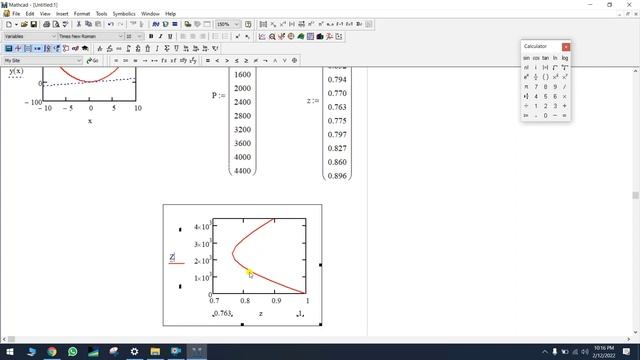640x360 pixels.
Task: Click the Resource Center icon beside zoom box
Action: pyautogui.click(x=248, y=24)
